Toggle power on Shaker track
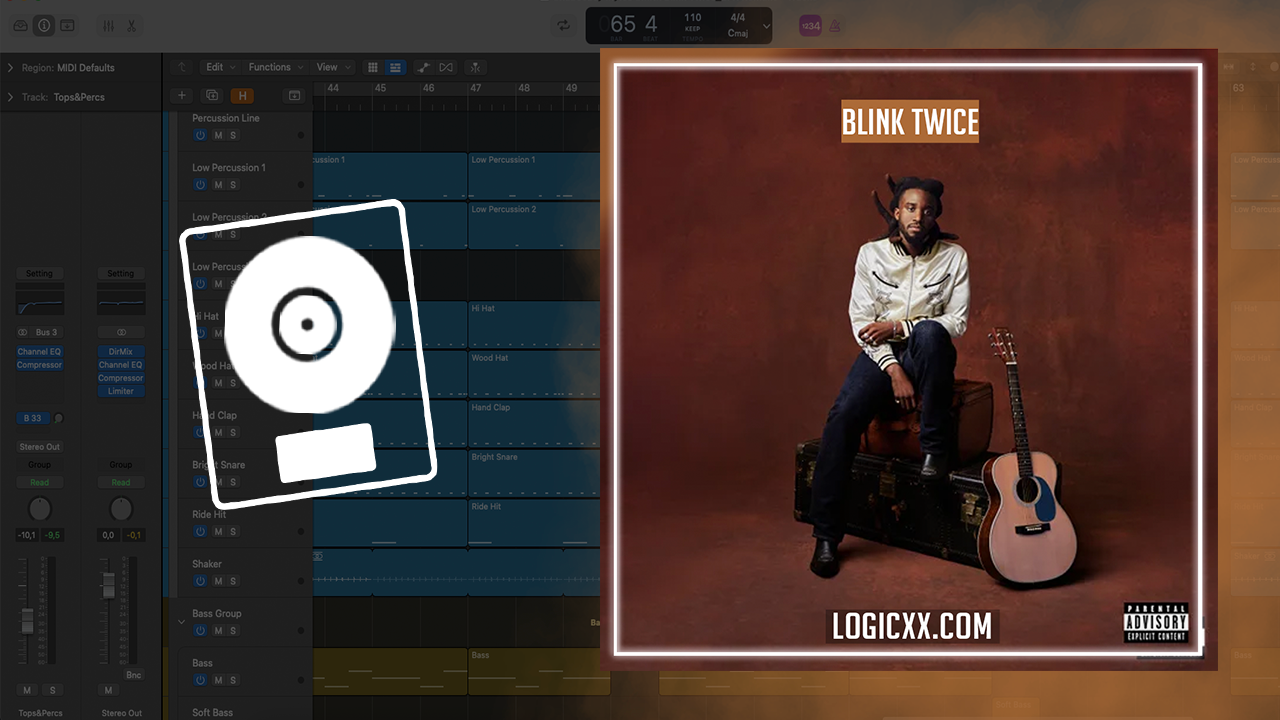Viewport: 1280px width, 720px height. coord(200,581)
